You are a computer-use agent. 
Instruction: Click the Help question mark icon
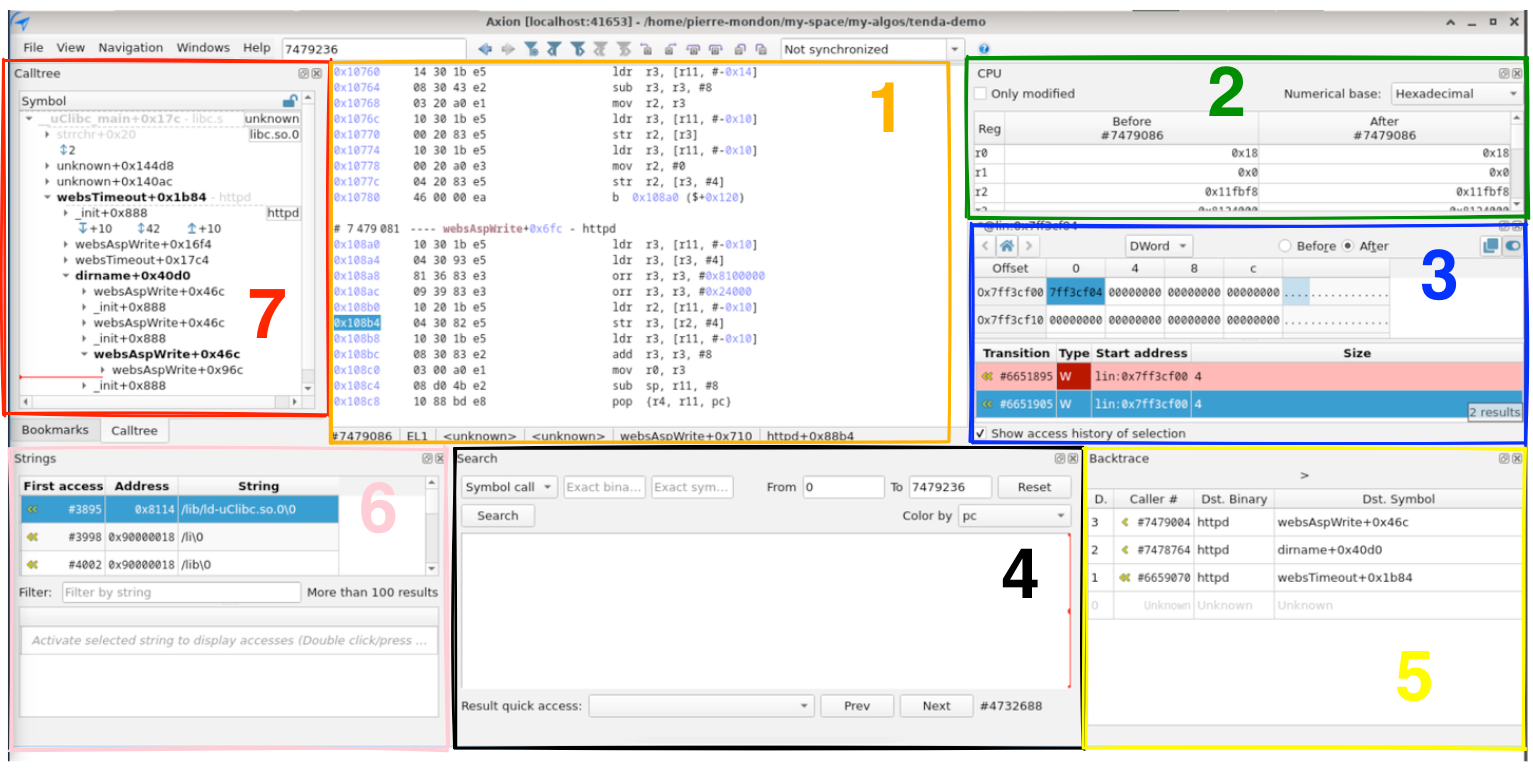coord(985,48)
